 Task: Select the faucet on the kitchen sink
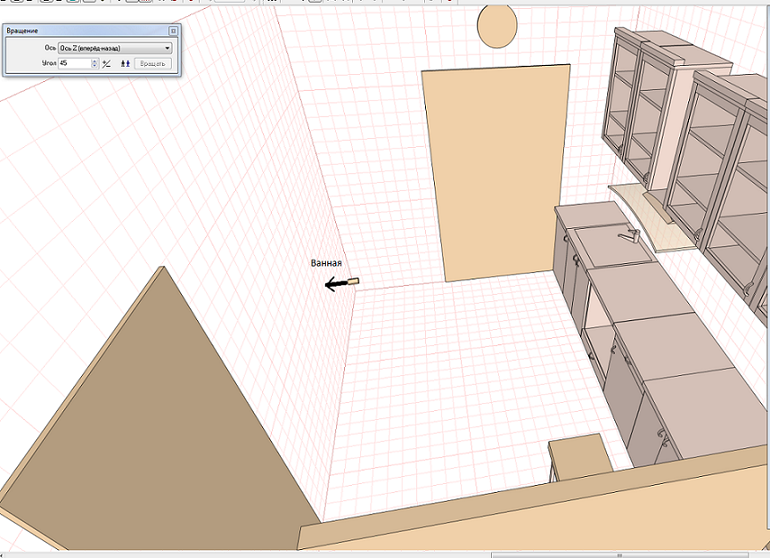(x=630, y=236)
